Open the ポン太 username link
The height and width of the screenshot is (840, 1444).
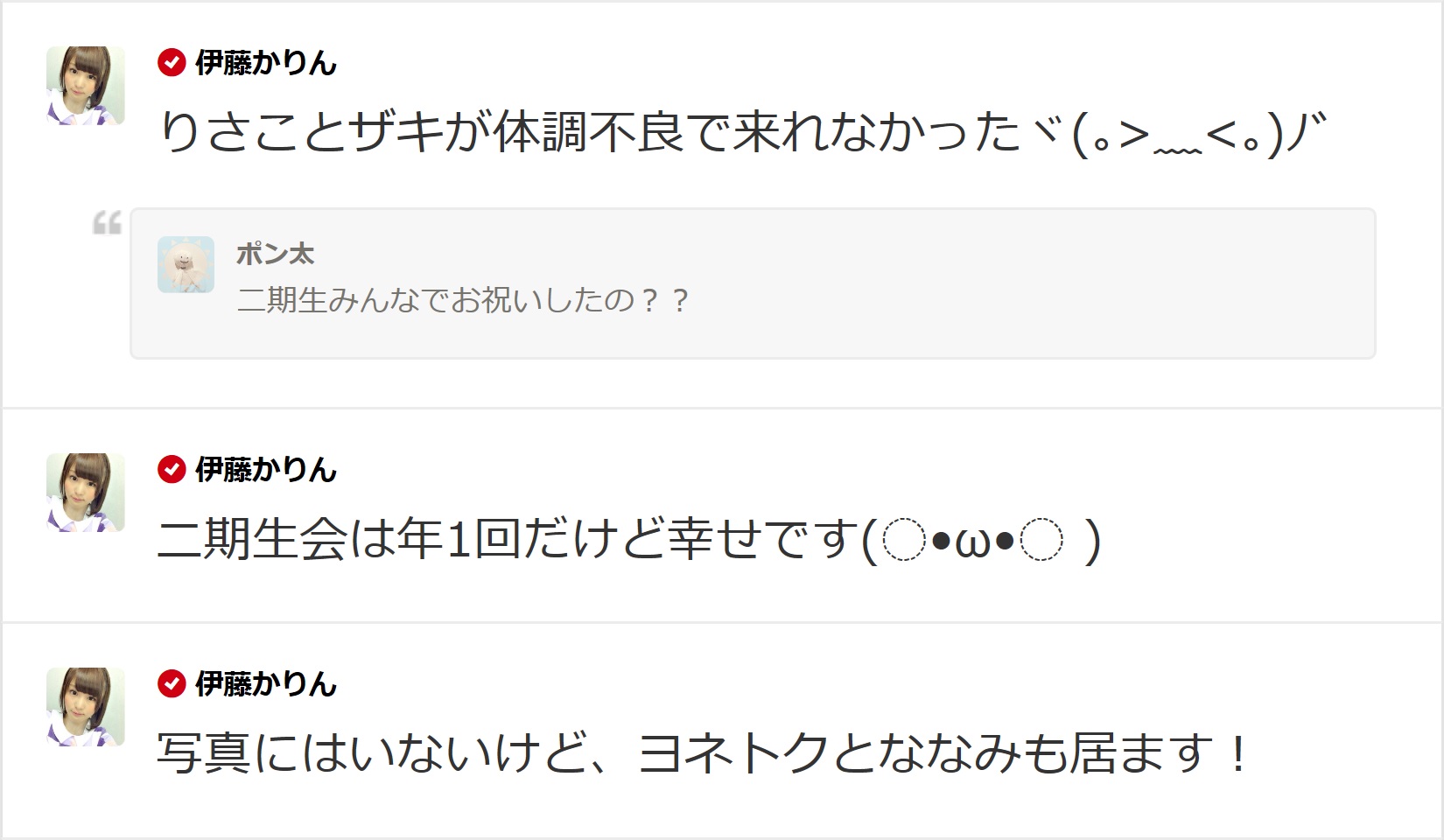pyautogui.click(x=275, y=254)
